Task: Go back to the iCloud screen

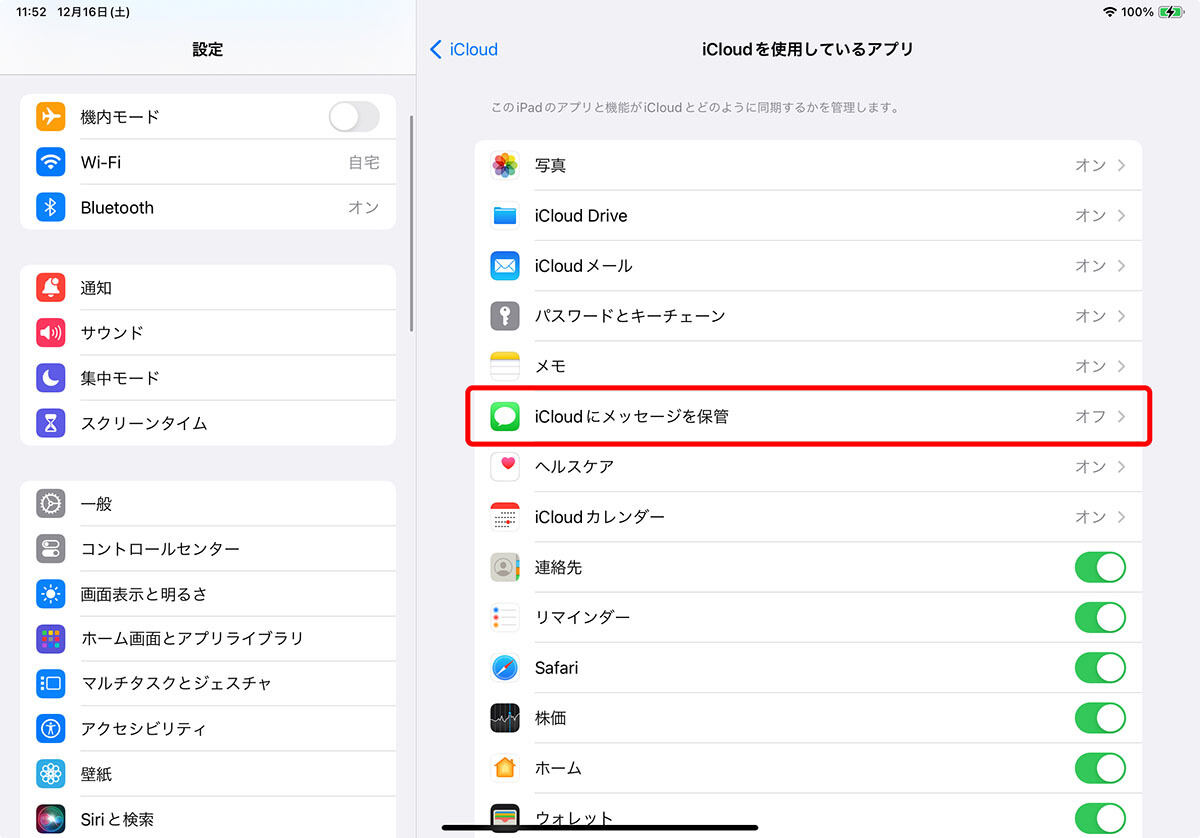Action: pyautogui.click(x=463, y=49)
